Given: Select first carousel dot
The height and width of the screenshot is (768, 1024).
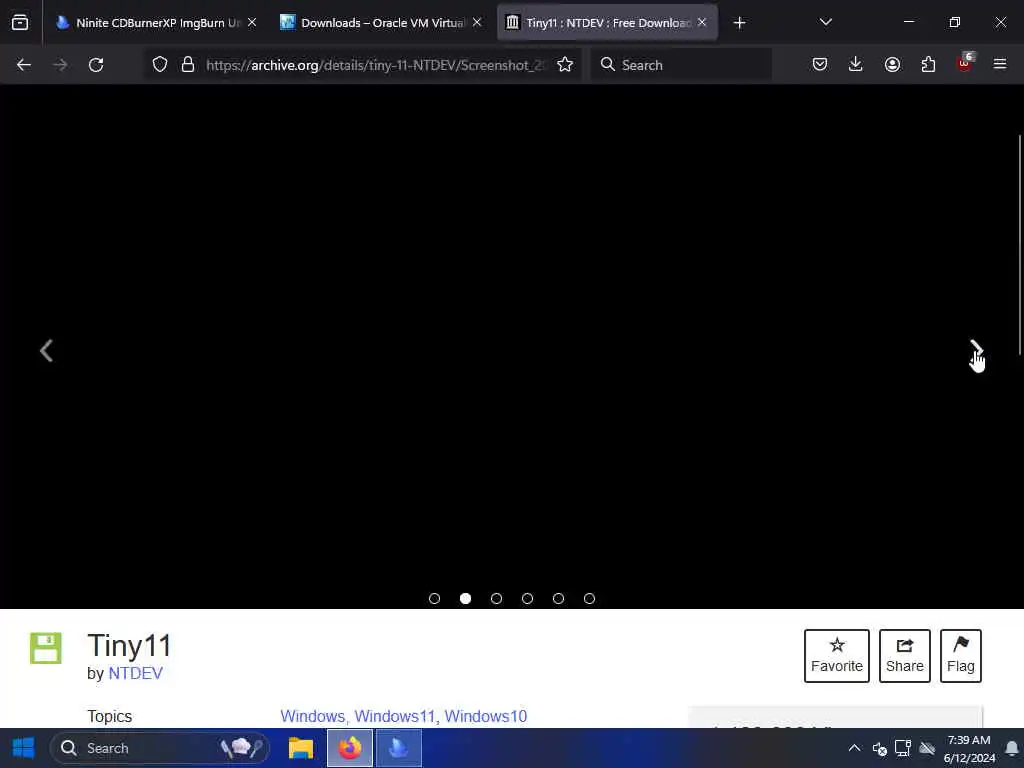Looking at the screenshot, I should coord(434,598).
